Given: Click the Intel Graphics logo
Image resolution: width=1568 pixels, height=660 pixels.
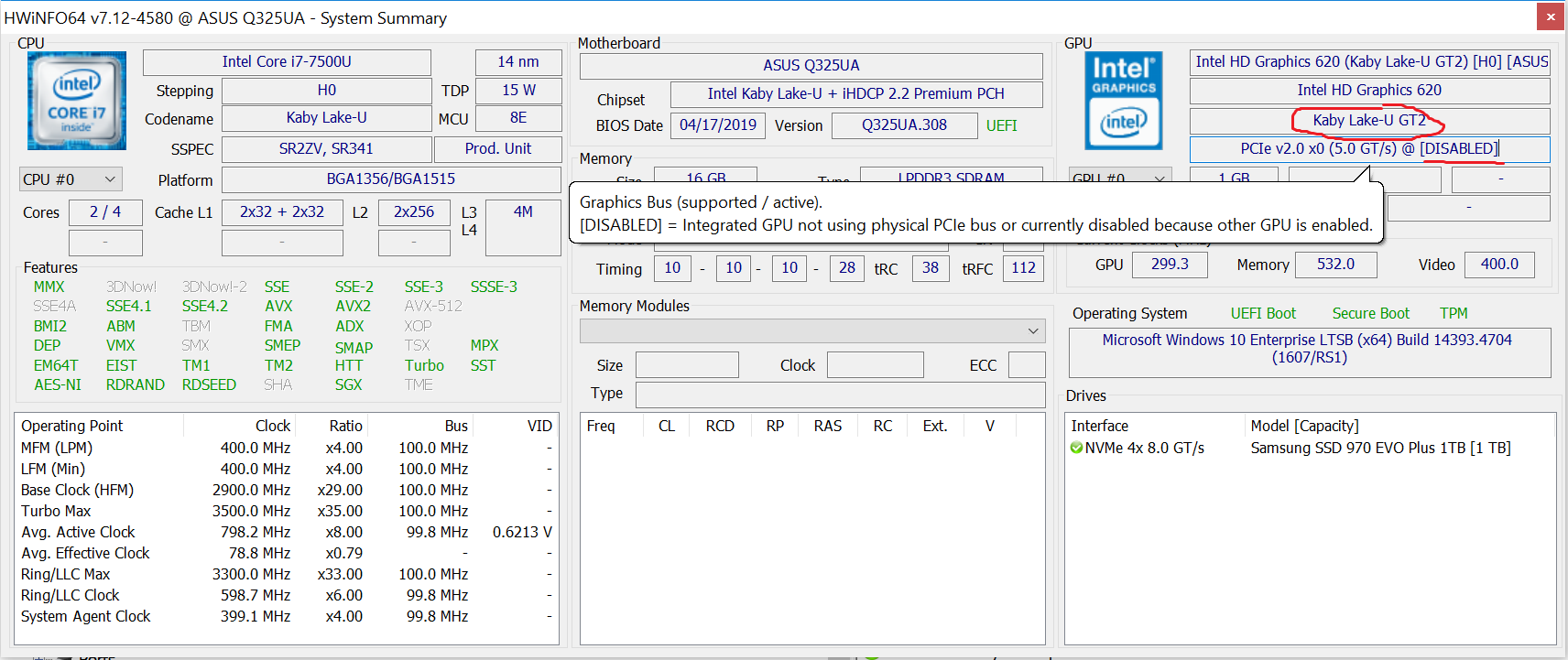Looking at the screenshot, I should (1124, 101).
